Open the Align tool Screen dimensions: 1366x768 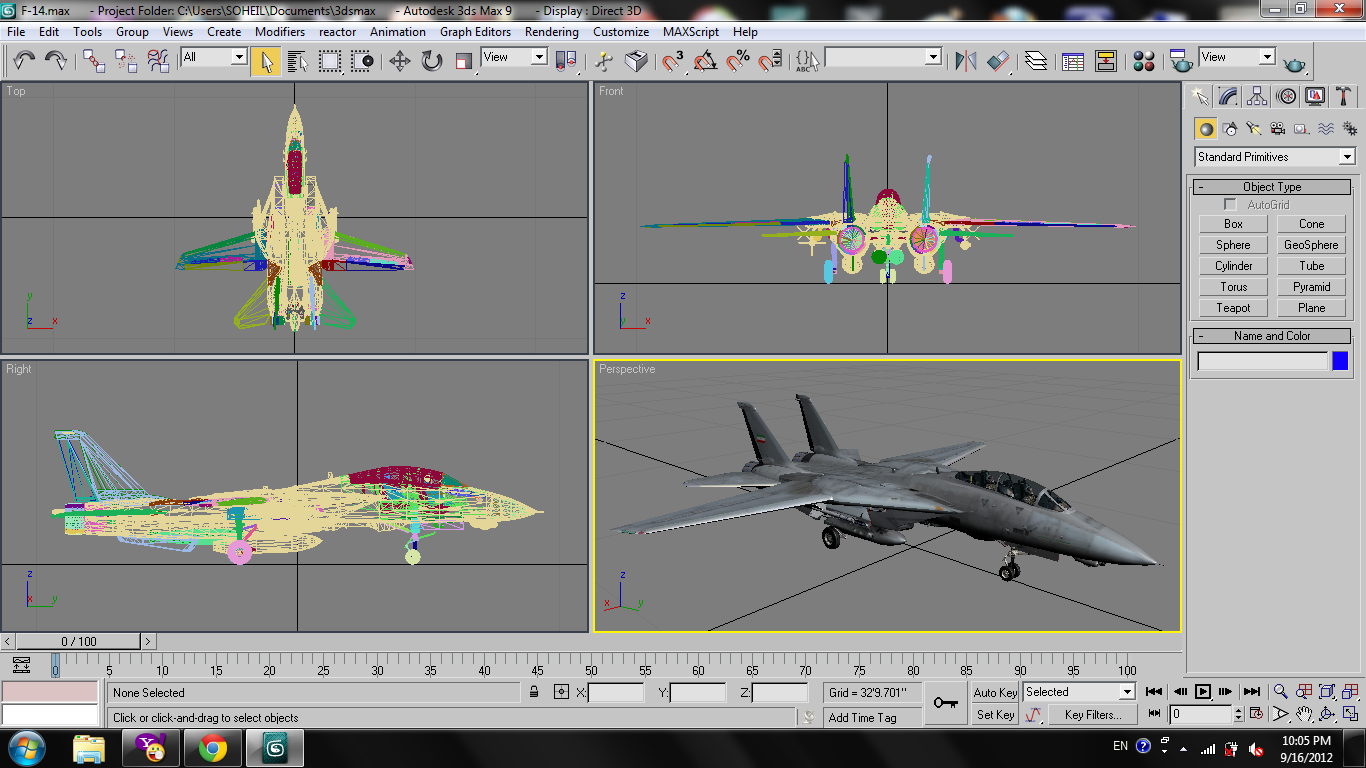coord(998,61)
